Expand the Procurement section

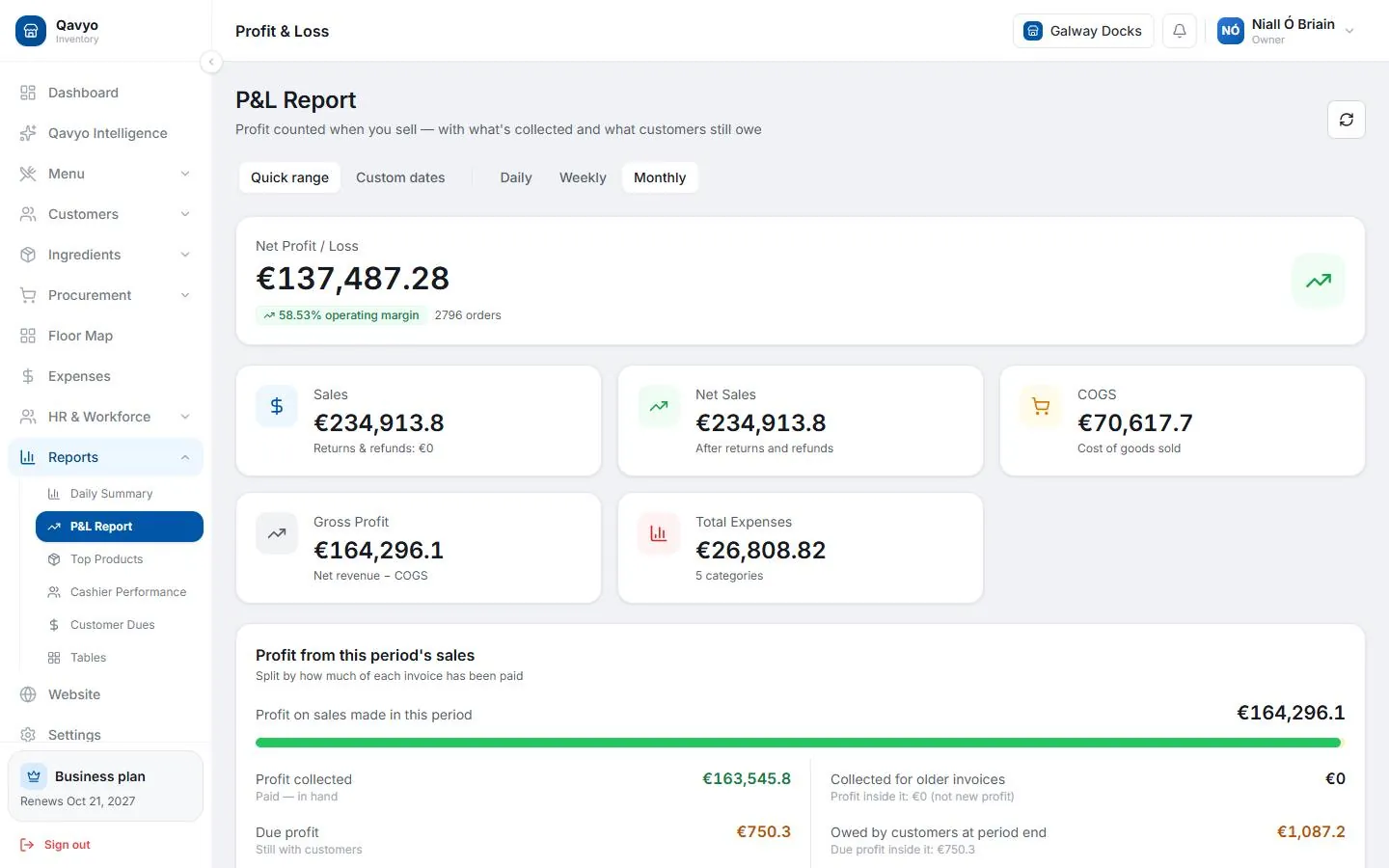click(105, 295)
